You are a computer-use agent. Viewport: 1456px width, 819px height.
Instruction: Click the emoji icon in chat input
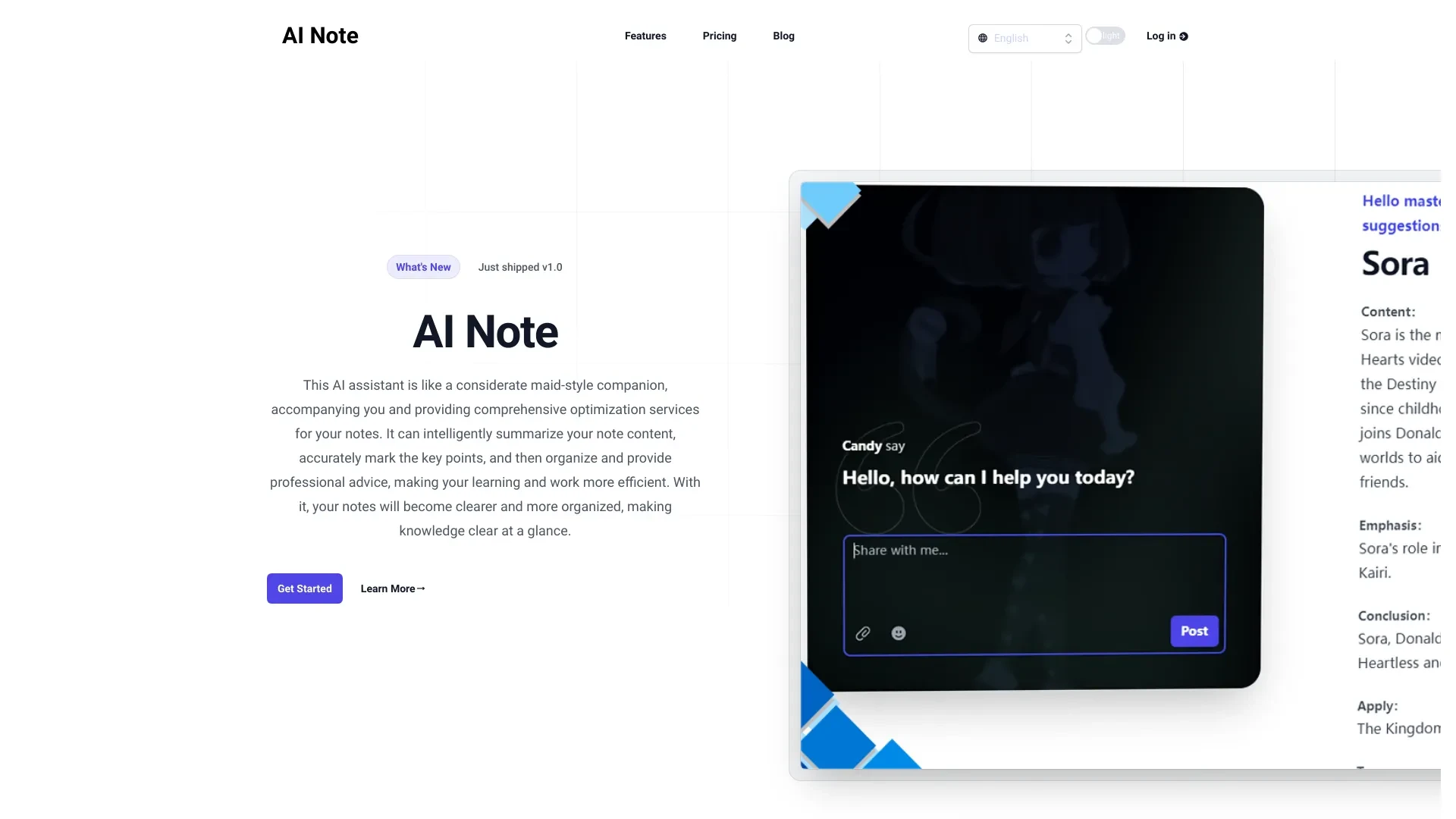[x=898, y=632]
